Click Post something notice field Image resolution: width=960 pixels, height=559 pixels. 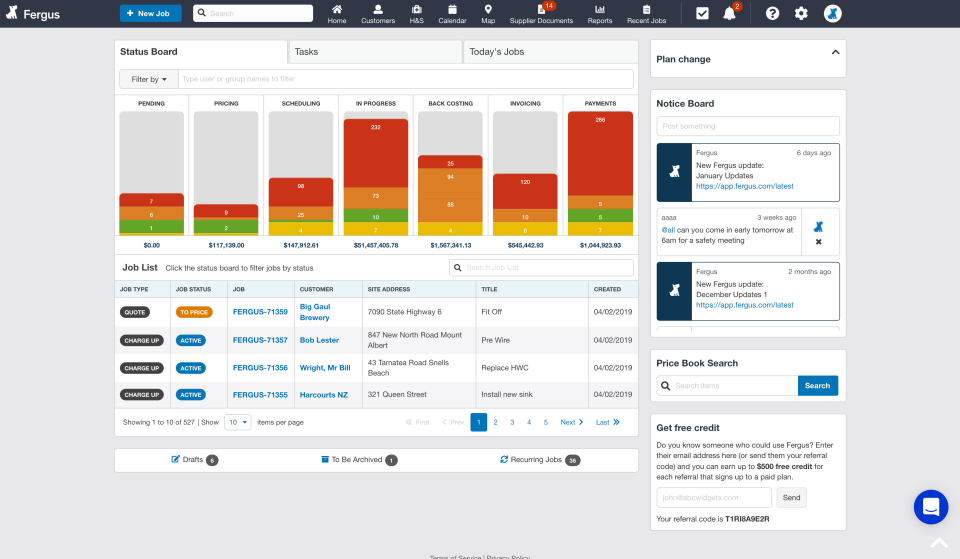point(748,126)
